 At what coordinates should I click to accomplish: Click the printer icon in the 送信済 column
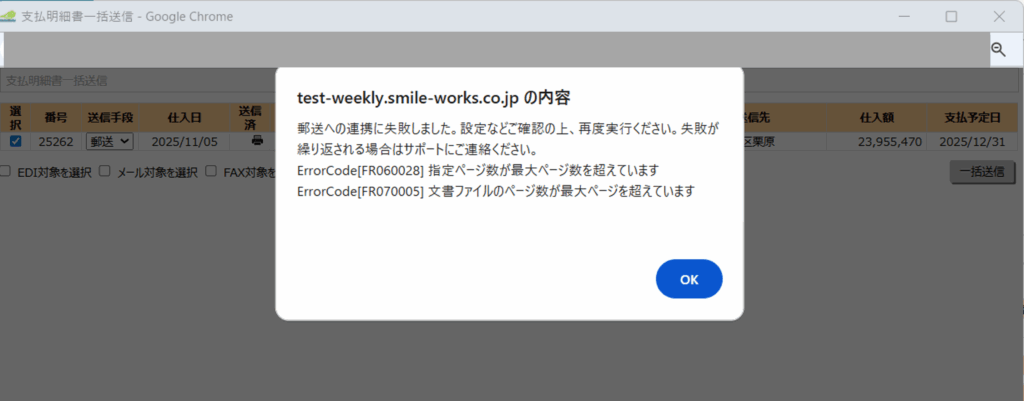coord(257,141)
